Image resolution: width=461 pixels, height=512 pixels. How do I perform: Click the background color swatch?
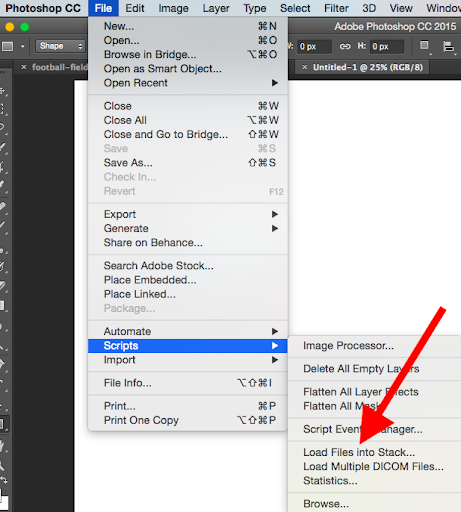(4, 504)
